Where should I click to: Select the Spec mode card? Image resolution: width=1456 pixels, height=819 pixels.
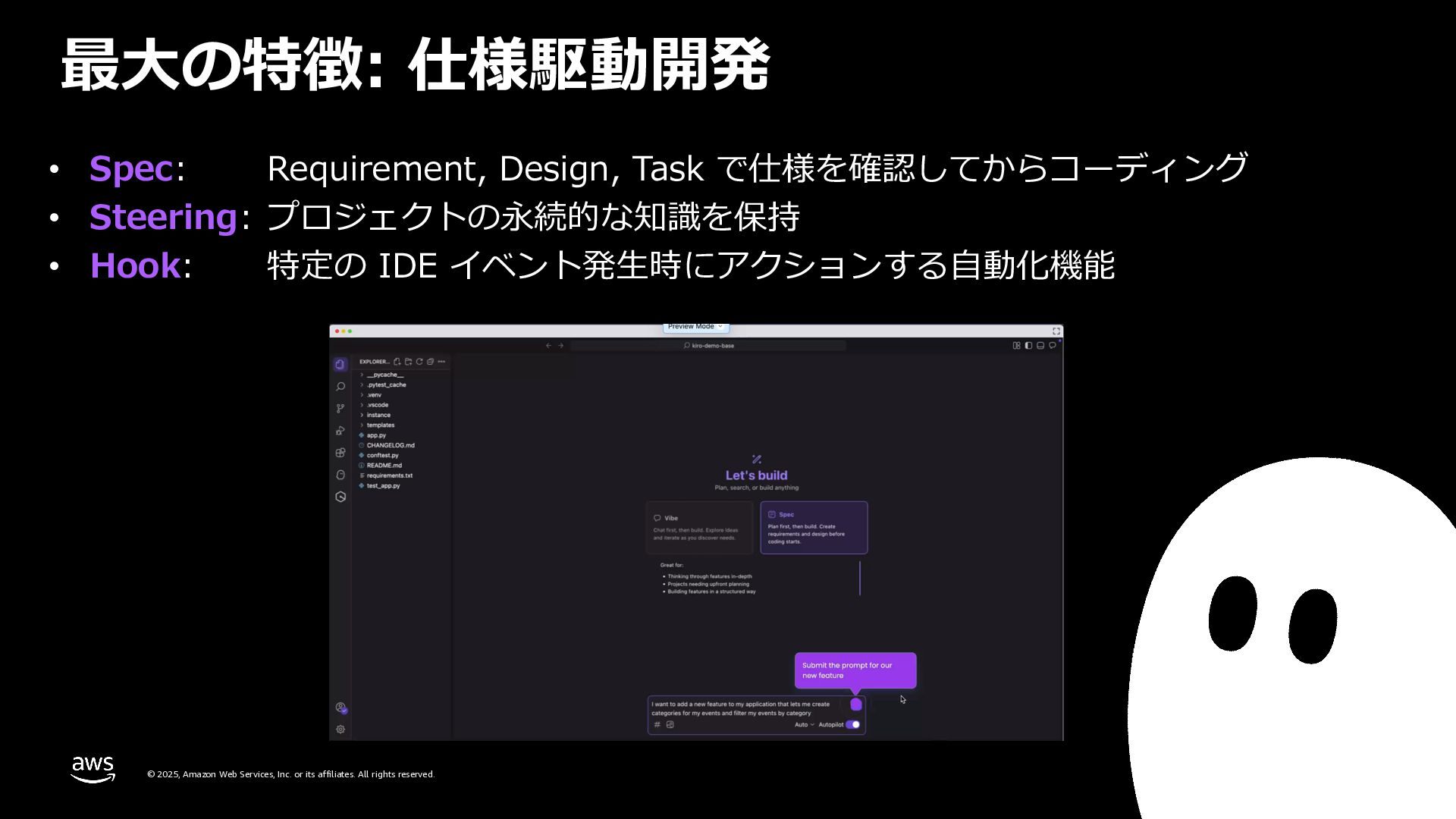814,528
